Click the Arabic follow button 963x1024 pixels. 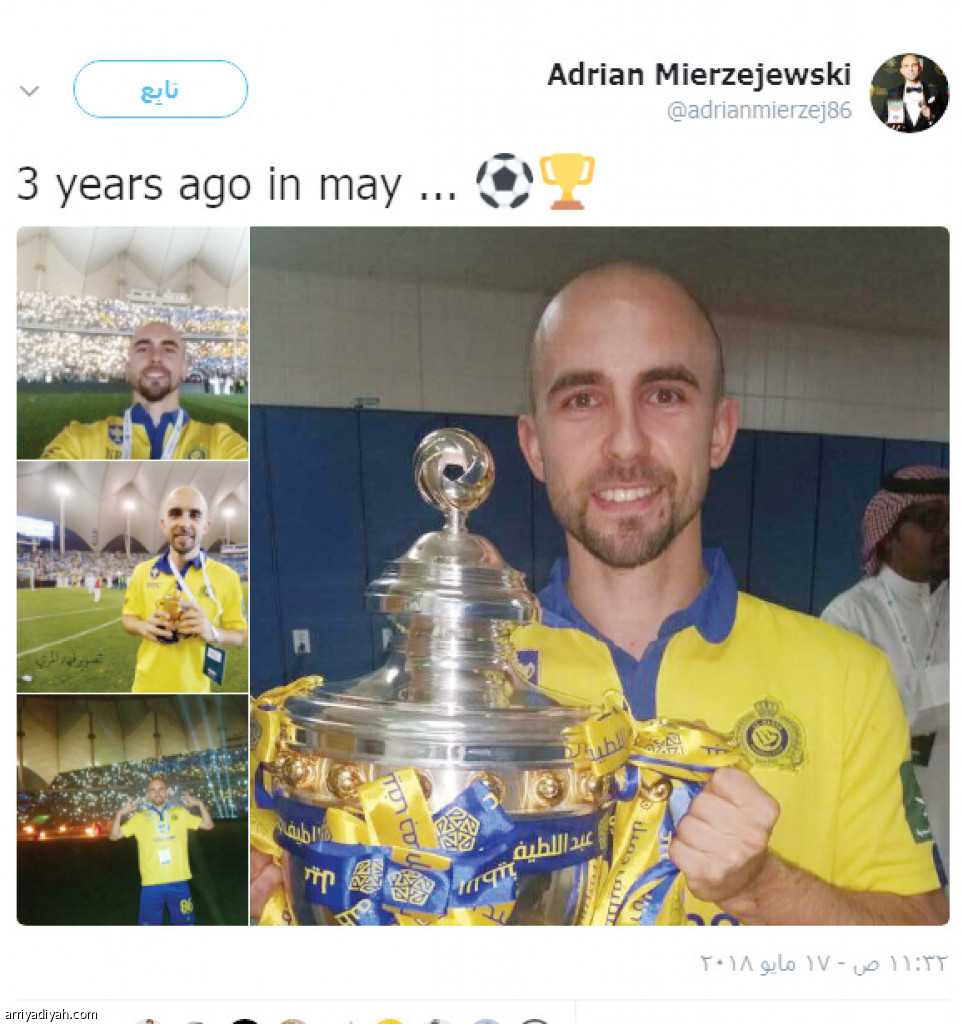[x=161, y=89]
